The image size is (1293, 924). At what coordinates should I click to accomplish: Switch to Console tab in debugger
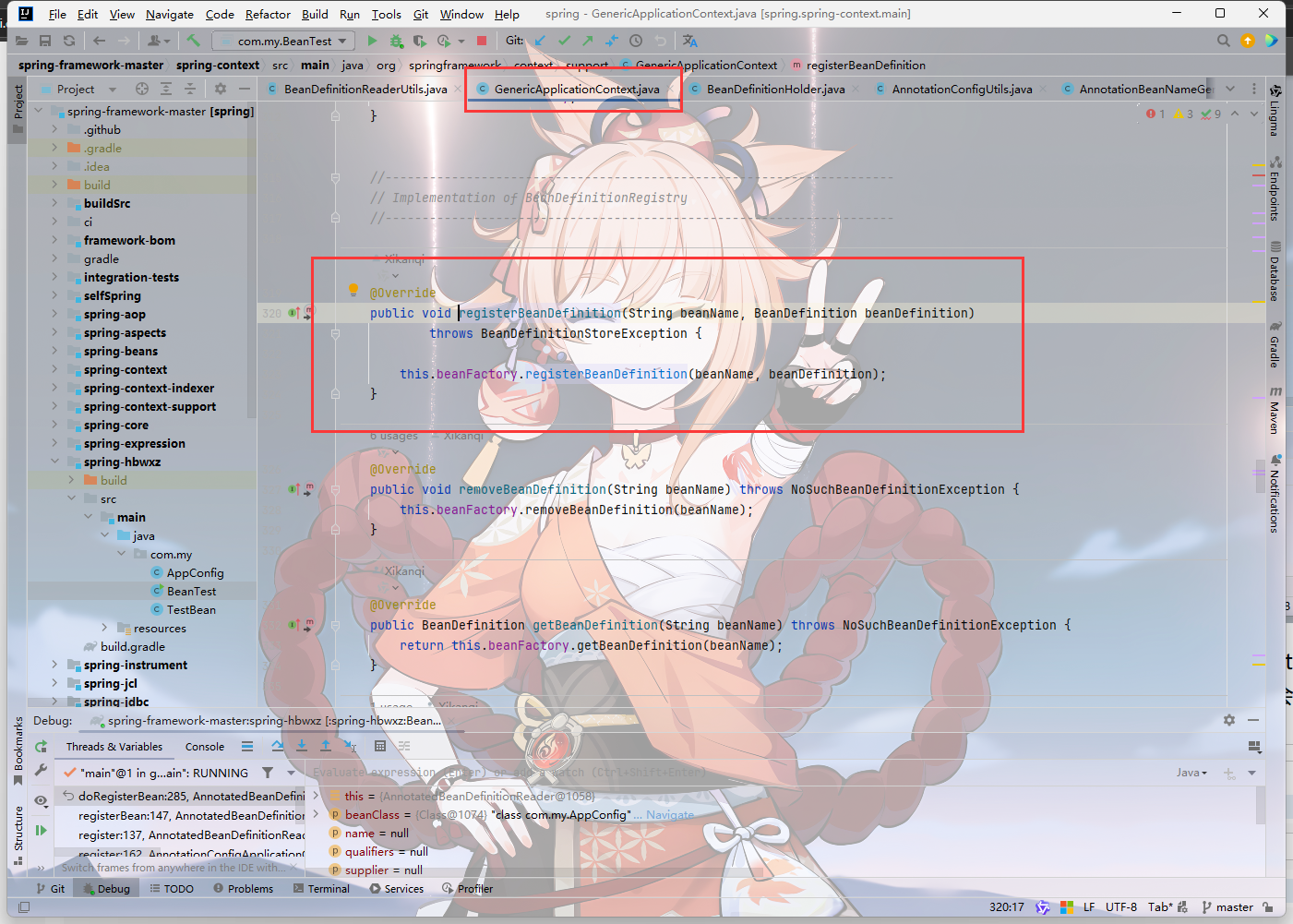(205, 747)
